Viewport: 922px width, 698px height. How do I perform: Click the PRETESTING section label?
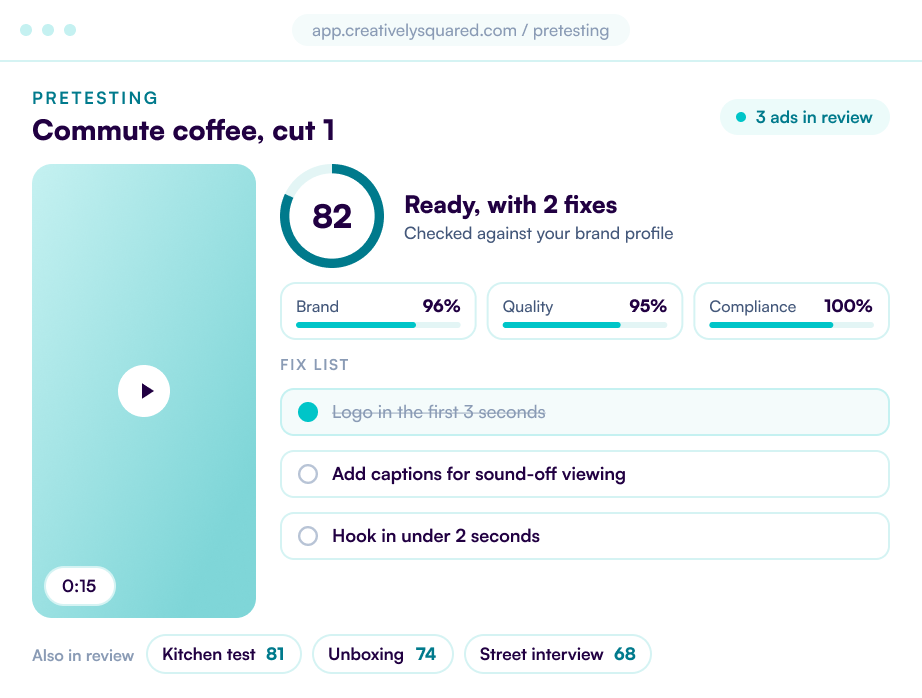(x=95, y=98)
